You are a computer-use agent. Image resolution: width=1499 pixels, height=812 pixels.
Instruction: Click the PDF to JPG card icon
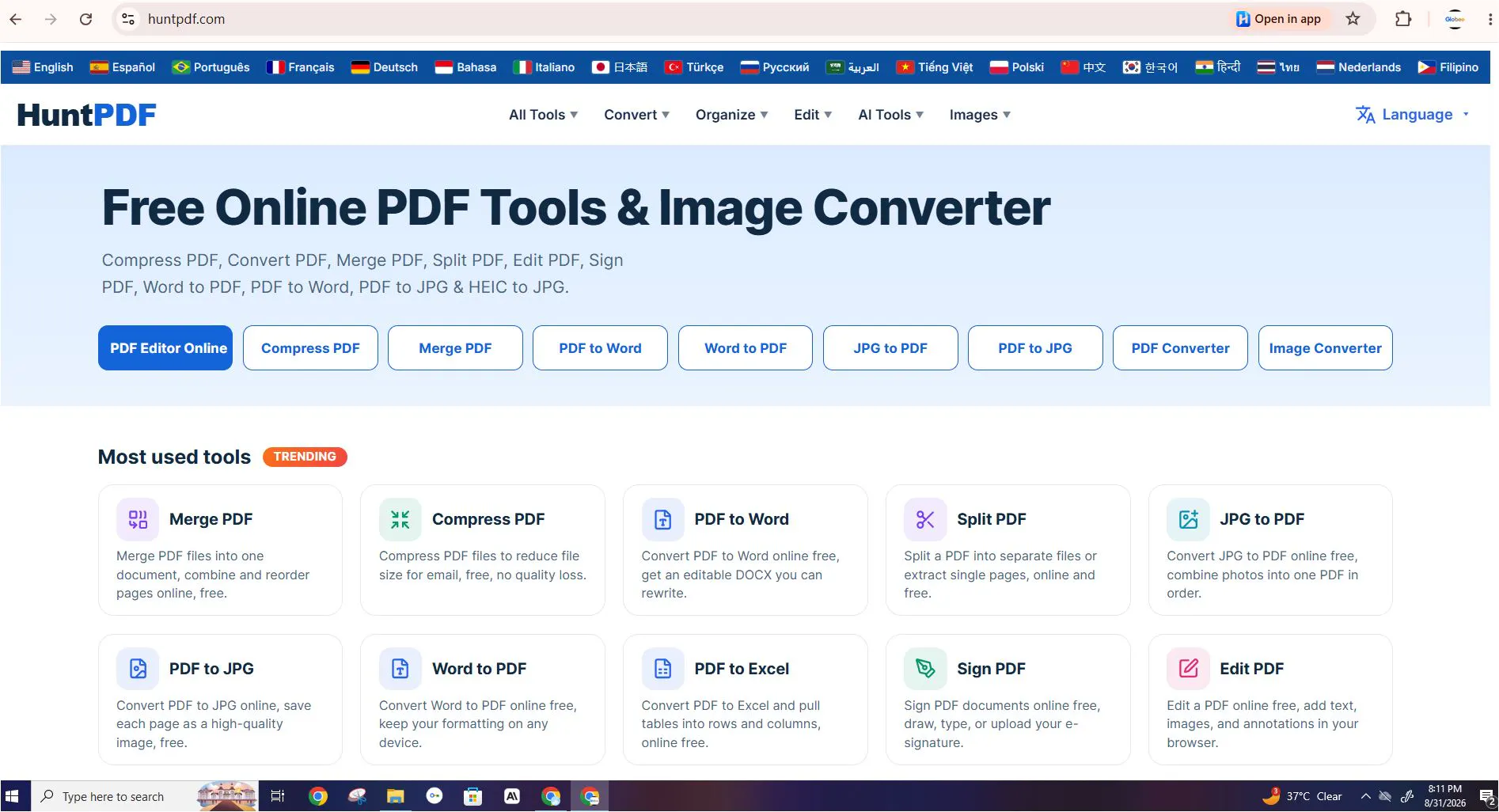138,669
